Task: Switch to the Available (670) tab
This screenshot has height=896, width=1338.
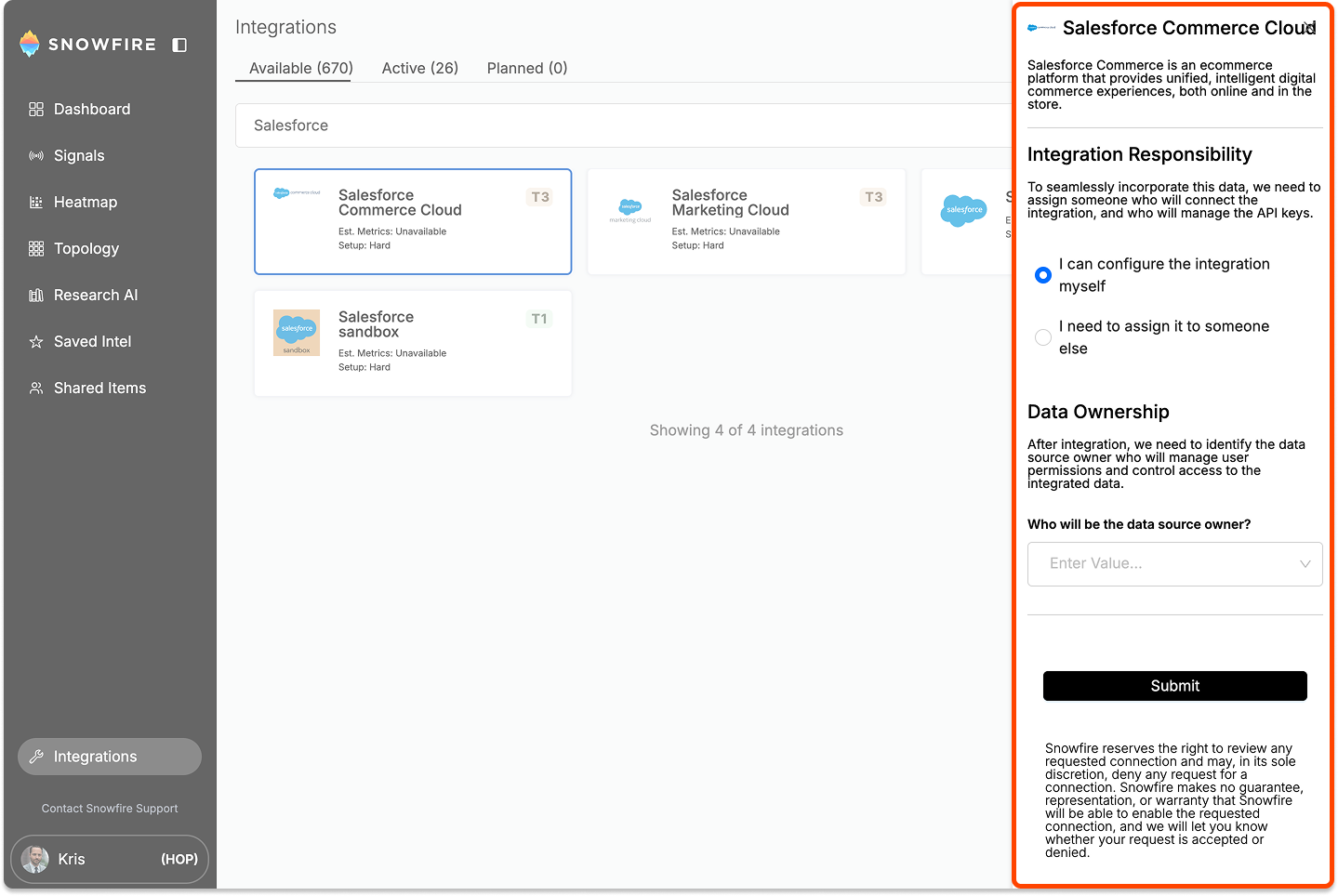Action: click(301, 68)
